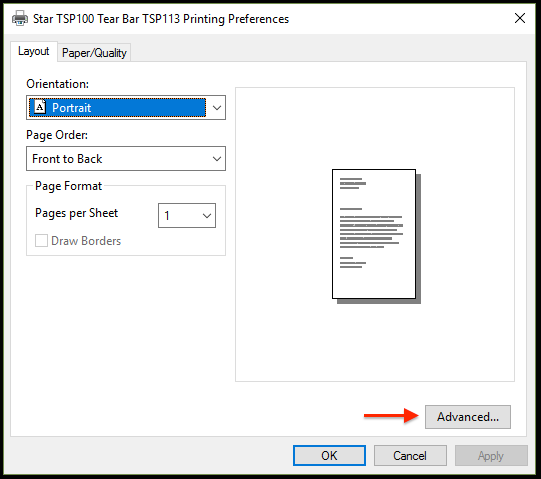Click the page preview thumbnail
The width and height of the screenshot is (541, 479).
point(376,236)
